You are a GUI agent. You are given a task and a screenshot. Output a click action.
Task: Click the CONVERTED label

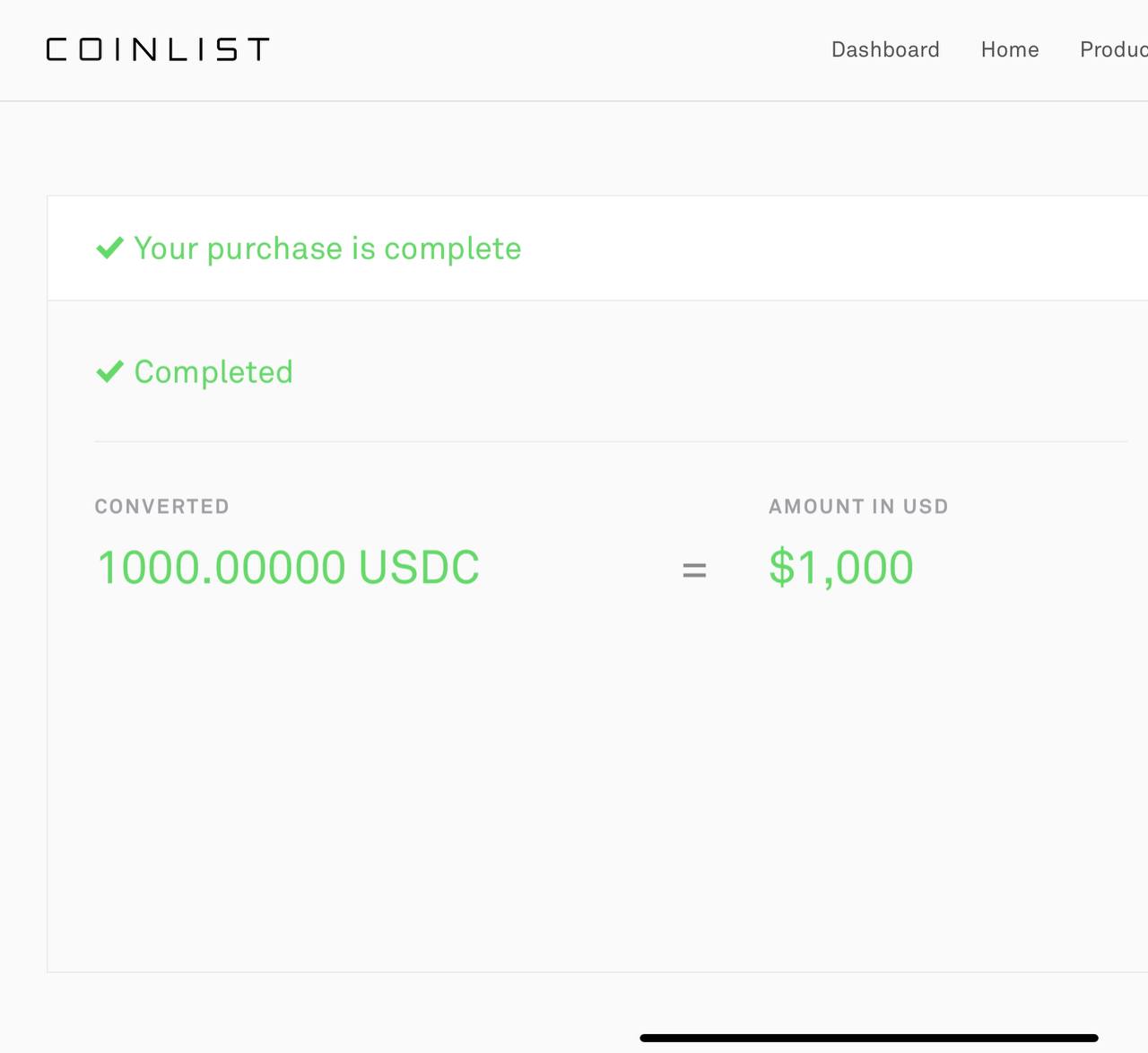point(162,507)
